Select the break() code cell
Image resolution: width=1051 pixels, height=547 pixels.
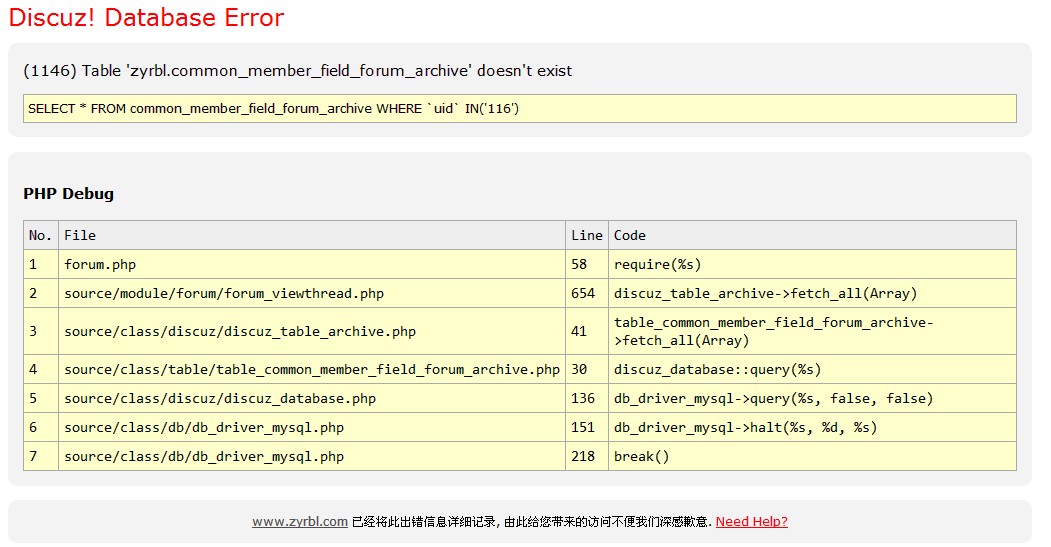point(812,457)
